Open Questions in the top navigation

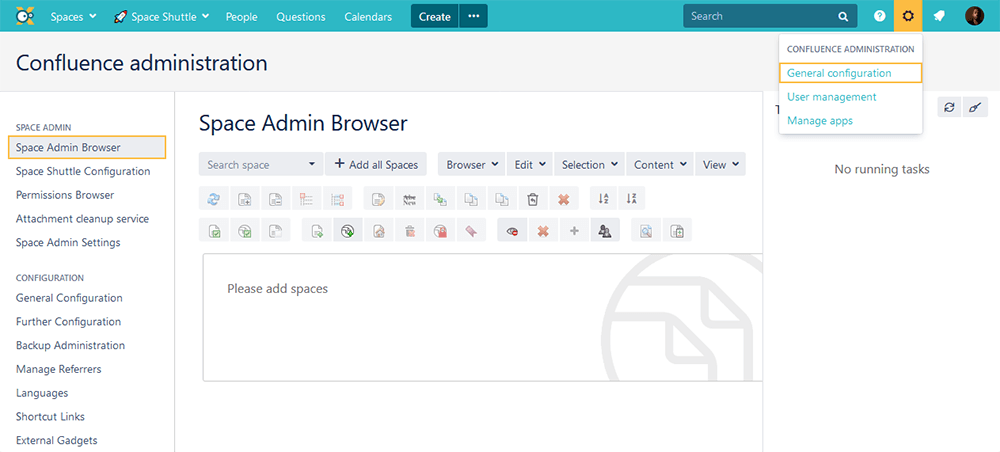click(x=300, y=17)
